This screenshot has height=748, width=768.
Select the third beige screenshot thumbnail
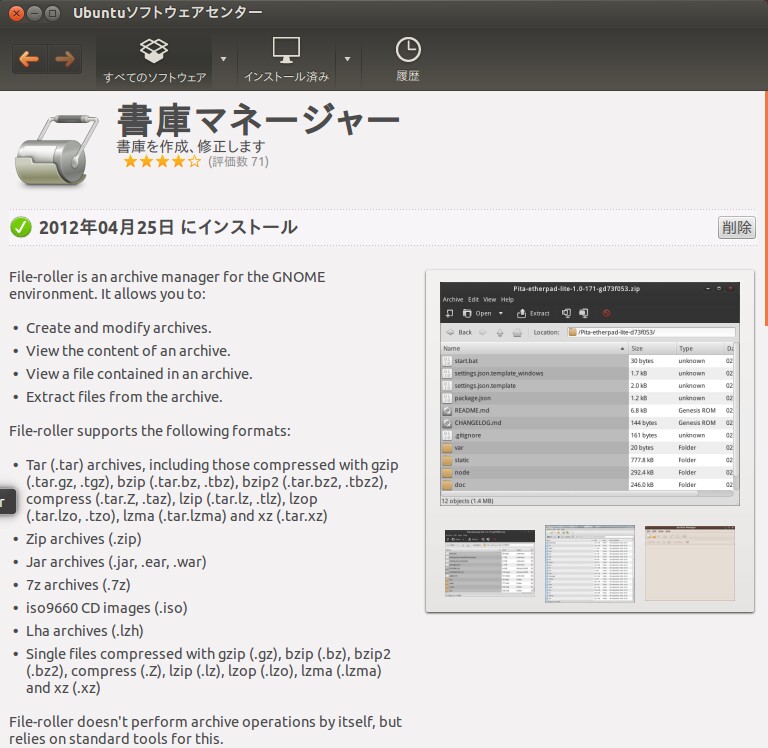pyautogui.click(x=690, y=563)
